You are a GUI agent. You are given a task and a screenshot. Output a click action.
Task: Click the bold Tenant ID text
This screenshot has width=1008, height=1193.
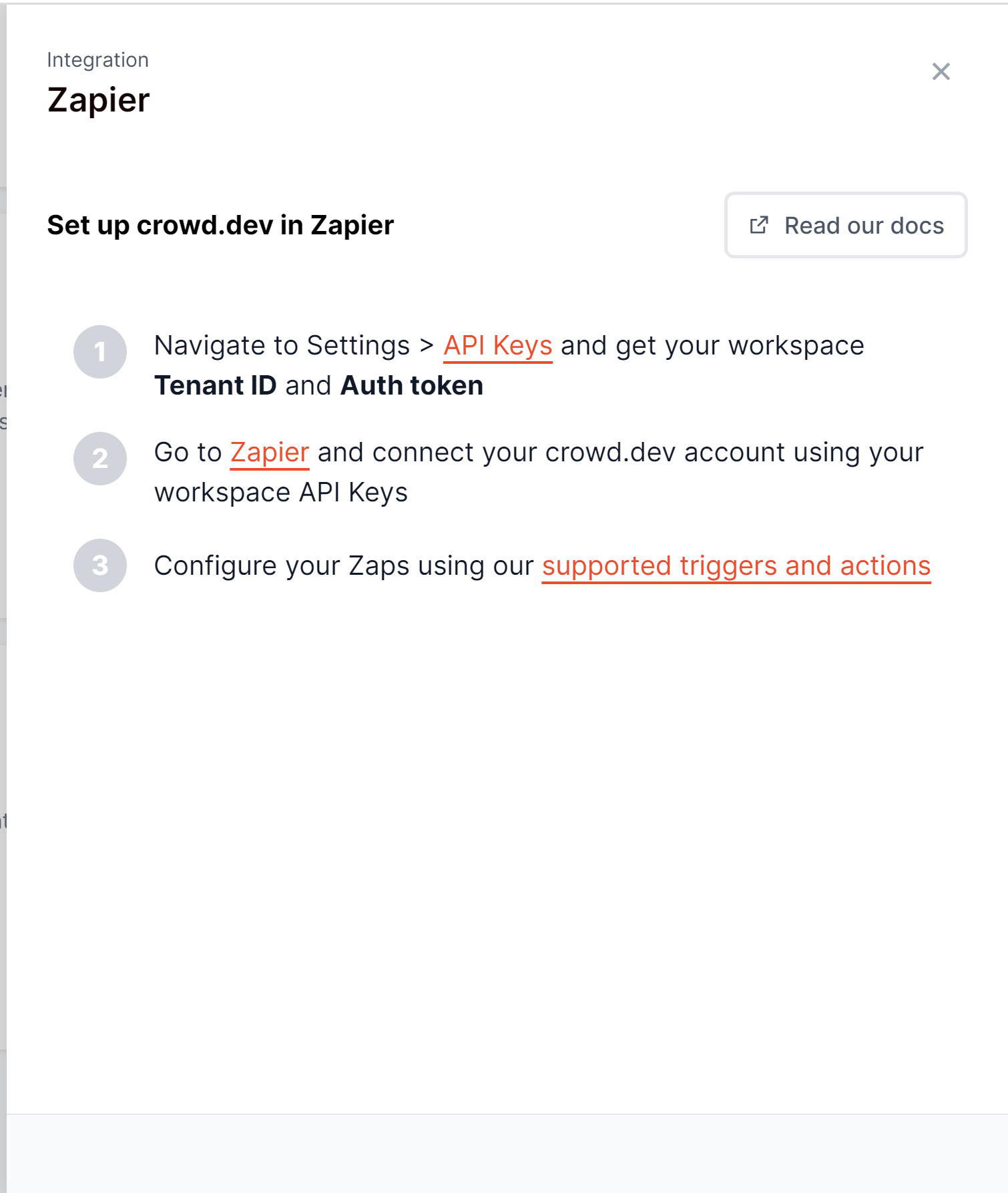coord(215,386)
